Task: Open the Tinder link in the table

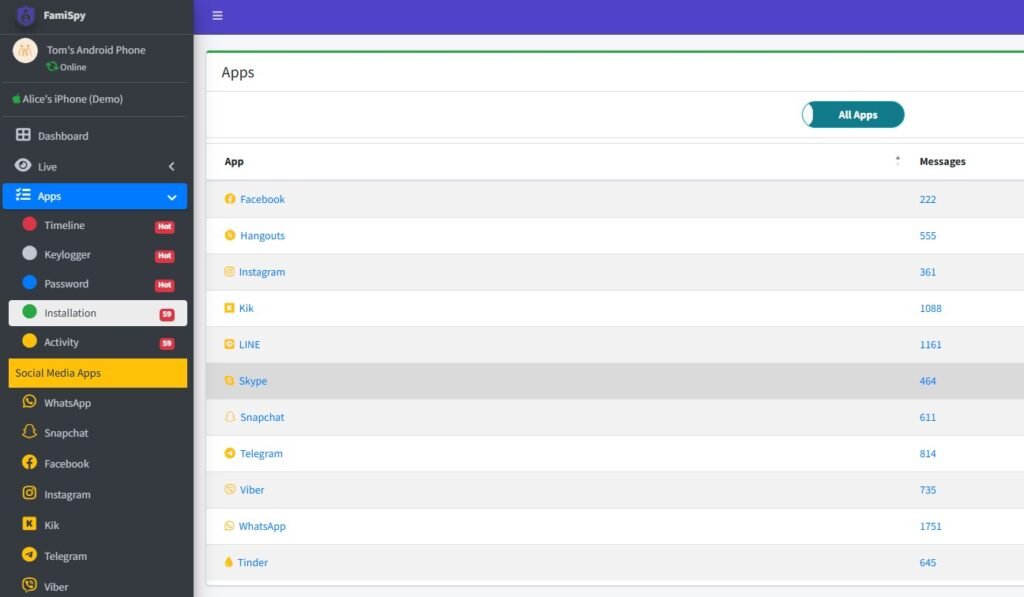Action: click(x=253, y=562)
